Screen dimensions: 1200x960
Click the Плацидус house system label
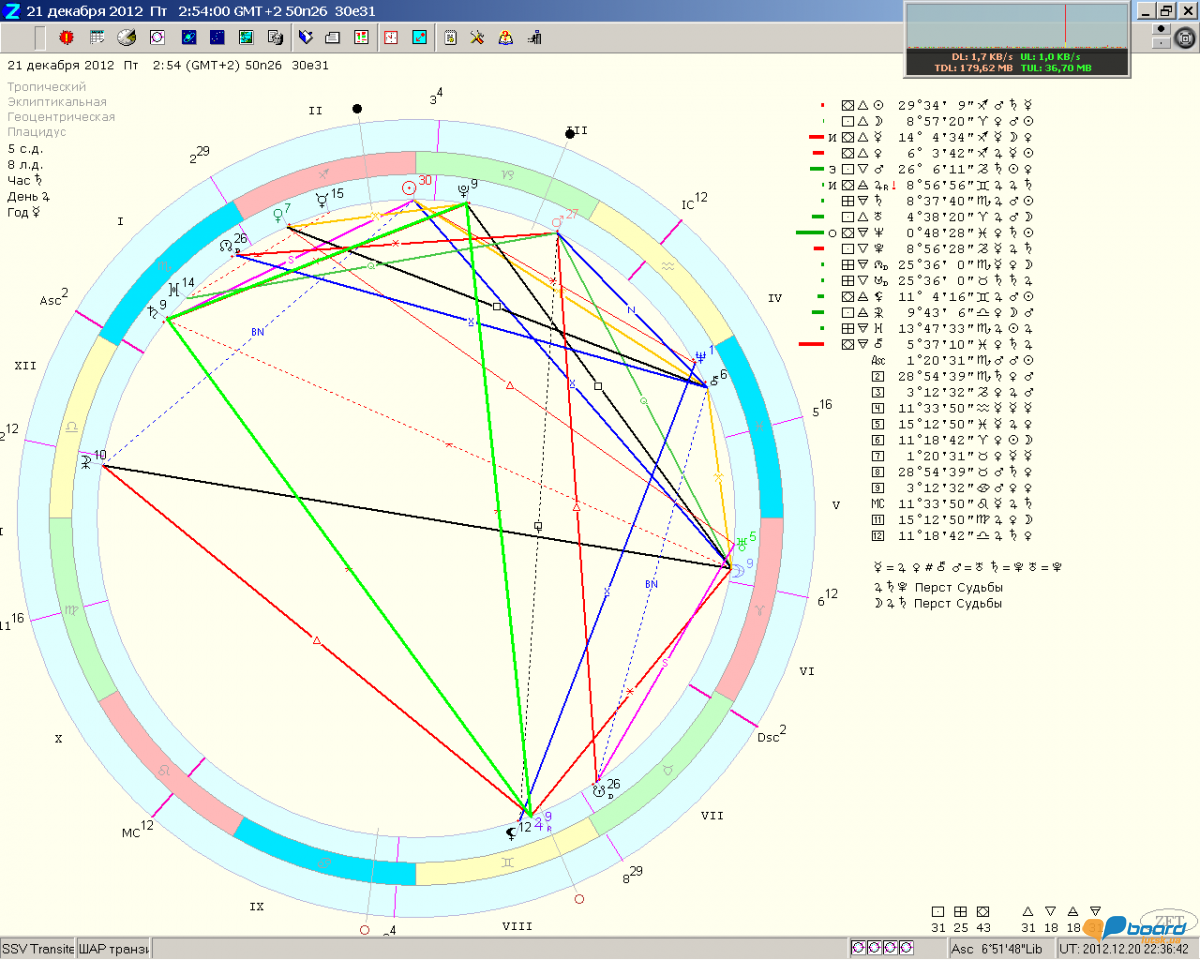coord(37,131)
